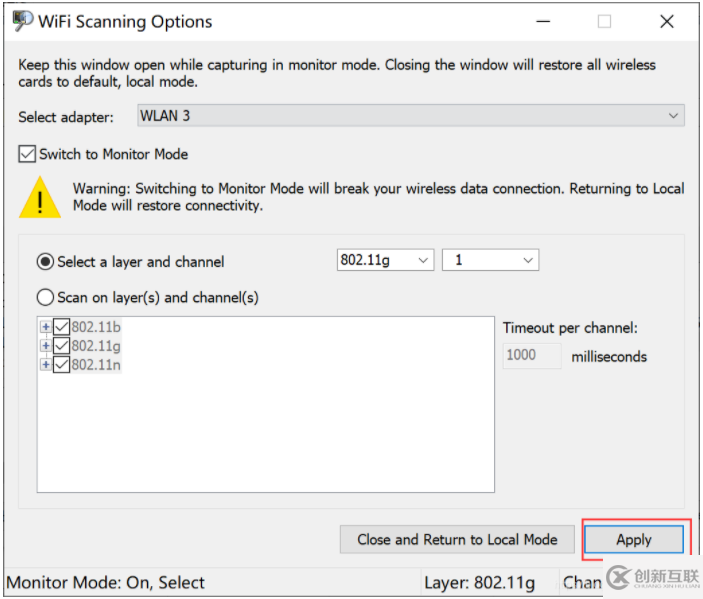Click the WiFi Scanning Options title bar icon

click(22, 21)
